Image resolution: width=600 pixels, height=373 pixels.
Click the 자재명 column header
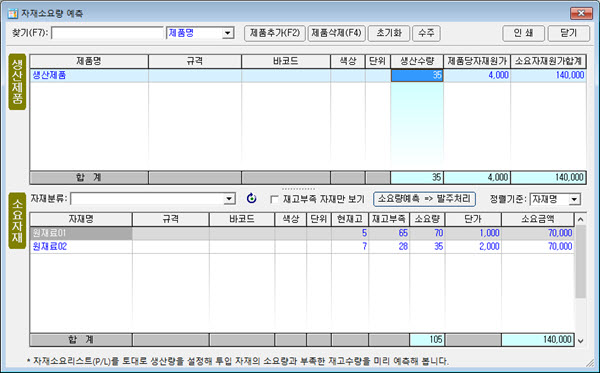81,219
